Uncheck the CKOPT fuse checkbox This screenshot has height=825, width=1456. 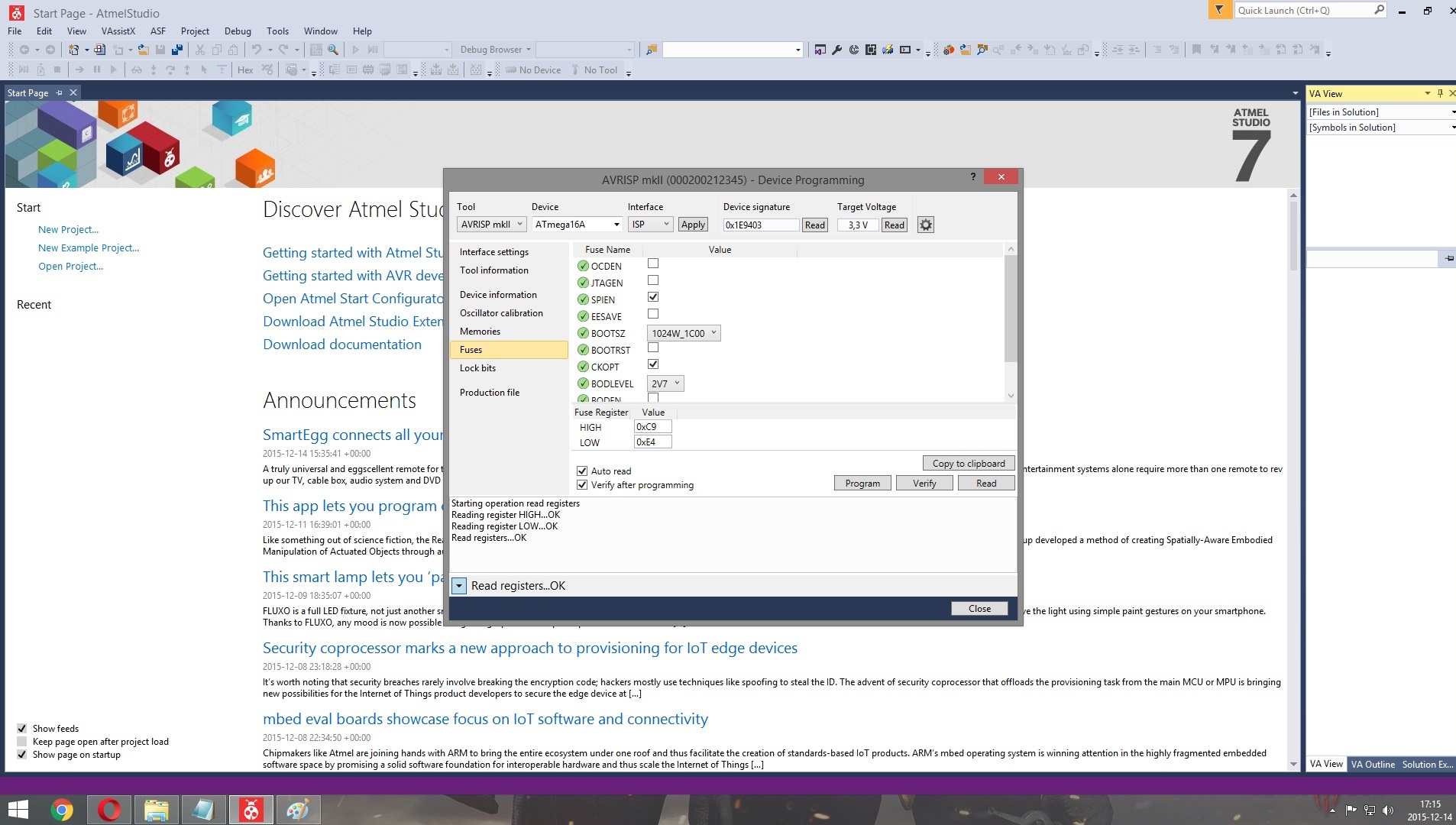click(653, 364)
